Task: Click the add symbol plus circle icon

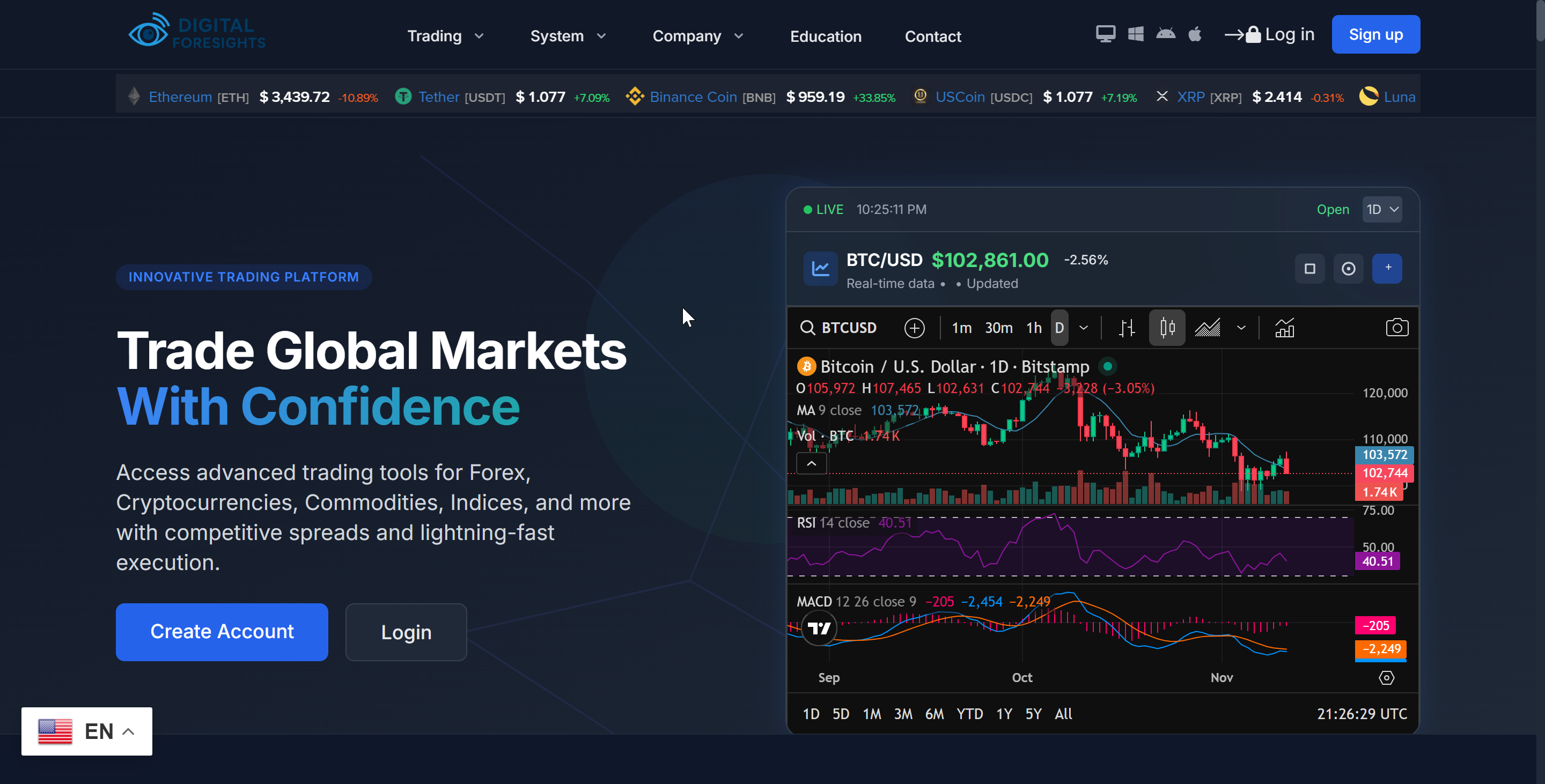Action: [x=914, y=328]
